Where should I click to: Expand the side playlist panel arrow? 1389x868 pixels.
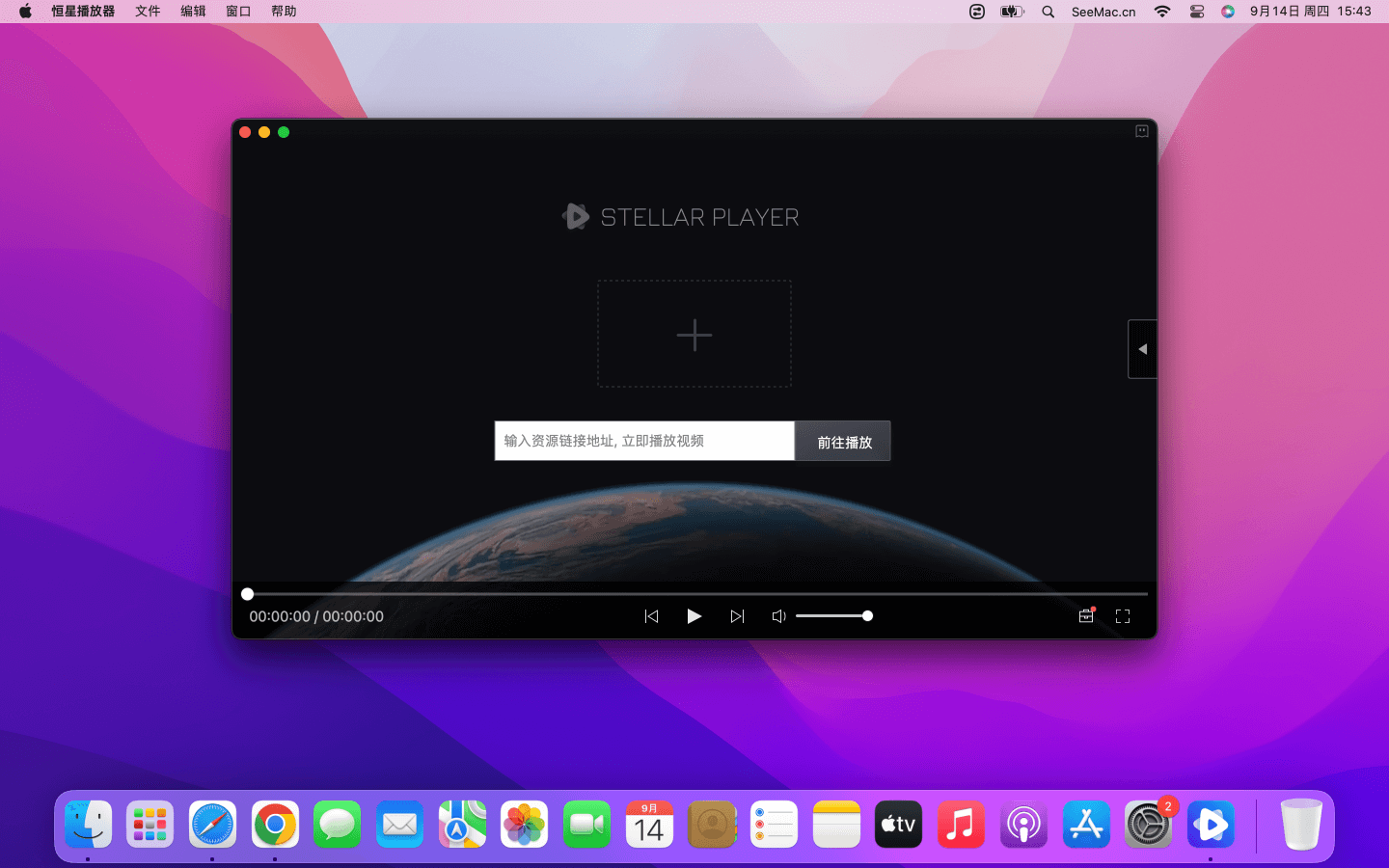(x=1142, y=349)
